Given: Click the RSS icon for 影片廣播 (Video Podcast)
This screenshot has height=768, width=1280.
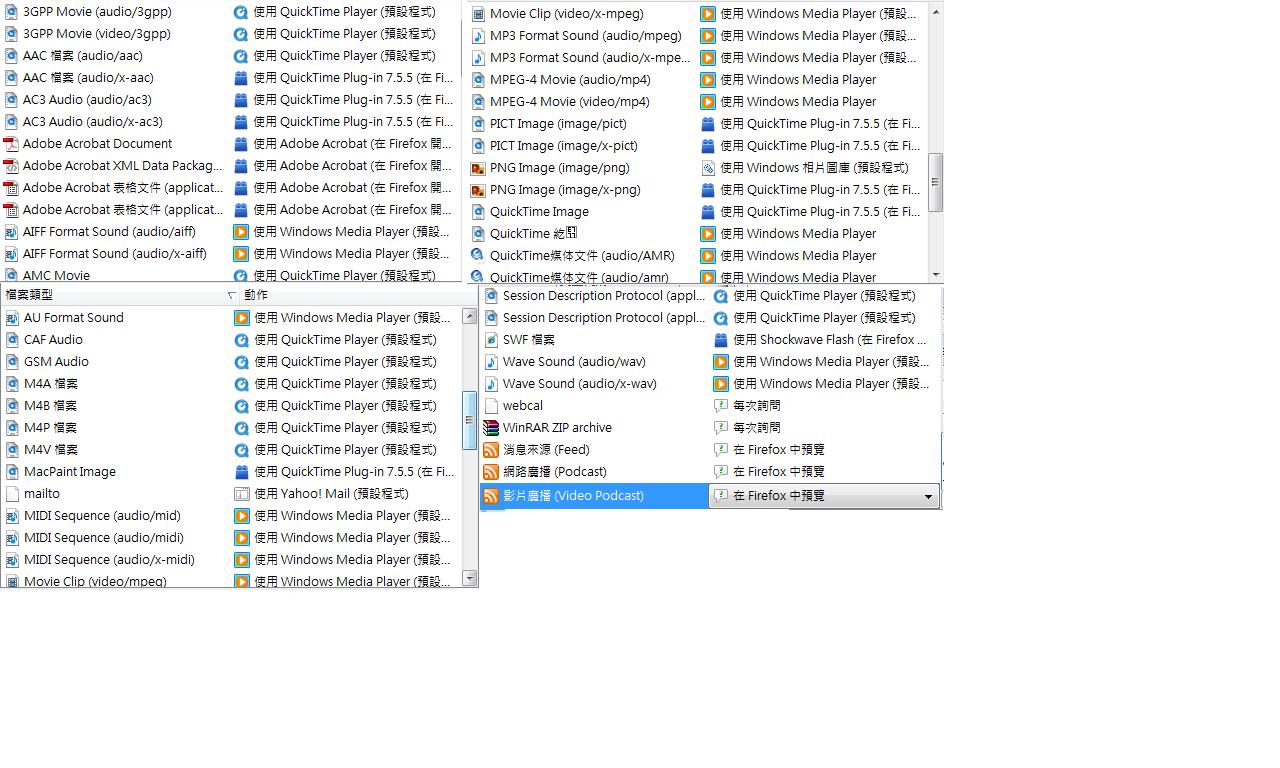Looking at the screenshot, I should point(491,496).
